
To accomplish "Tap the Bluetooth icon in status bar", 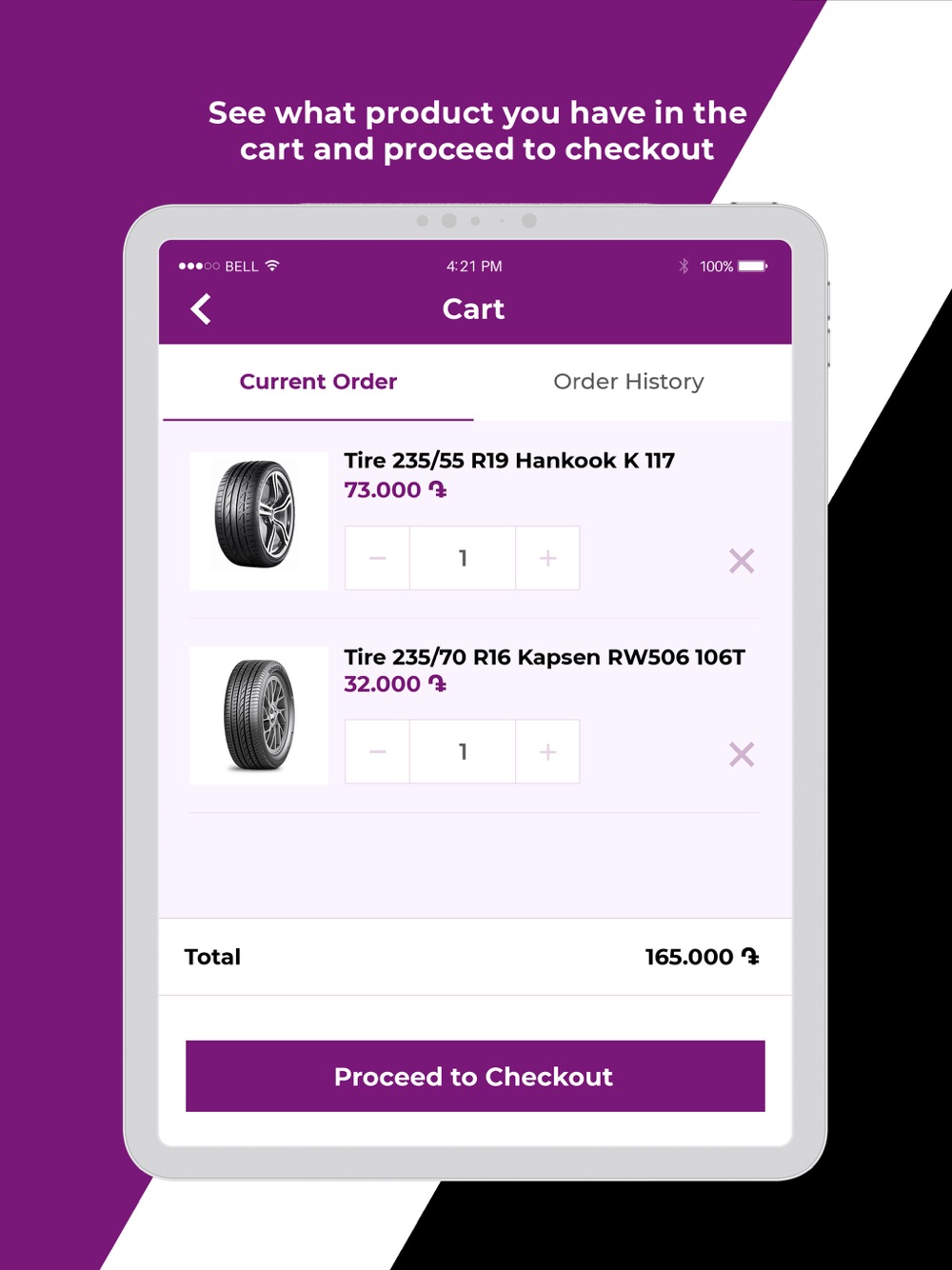I will pos(684,267).
